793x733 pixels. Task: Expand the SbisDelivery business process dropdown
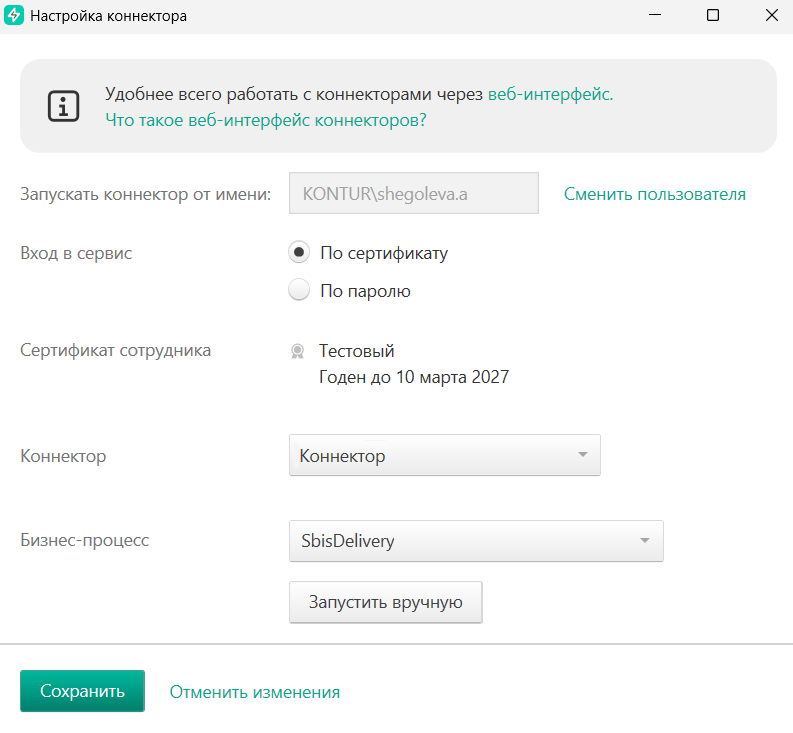click(x=475, y=541)
